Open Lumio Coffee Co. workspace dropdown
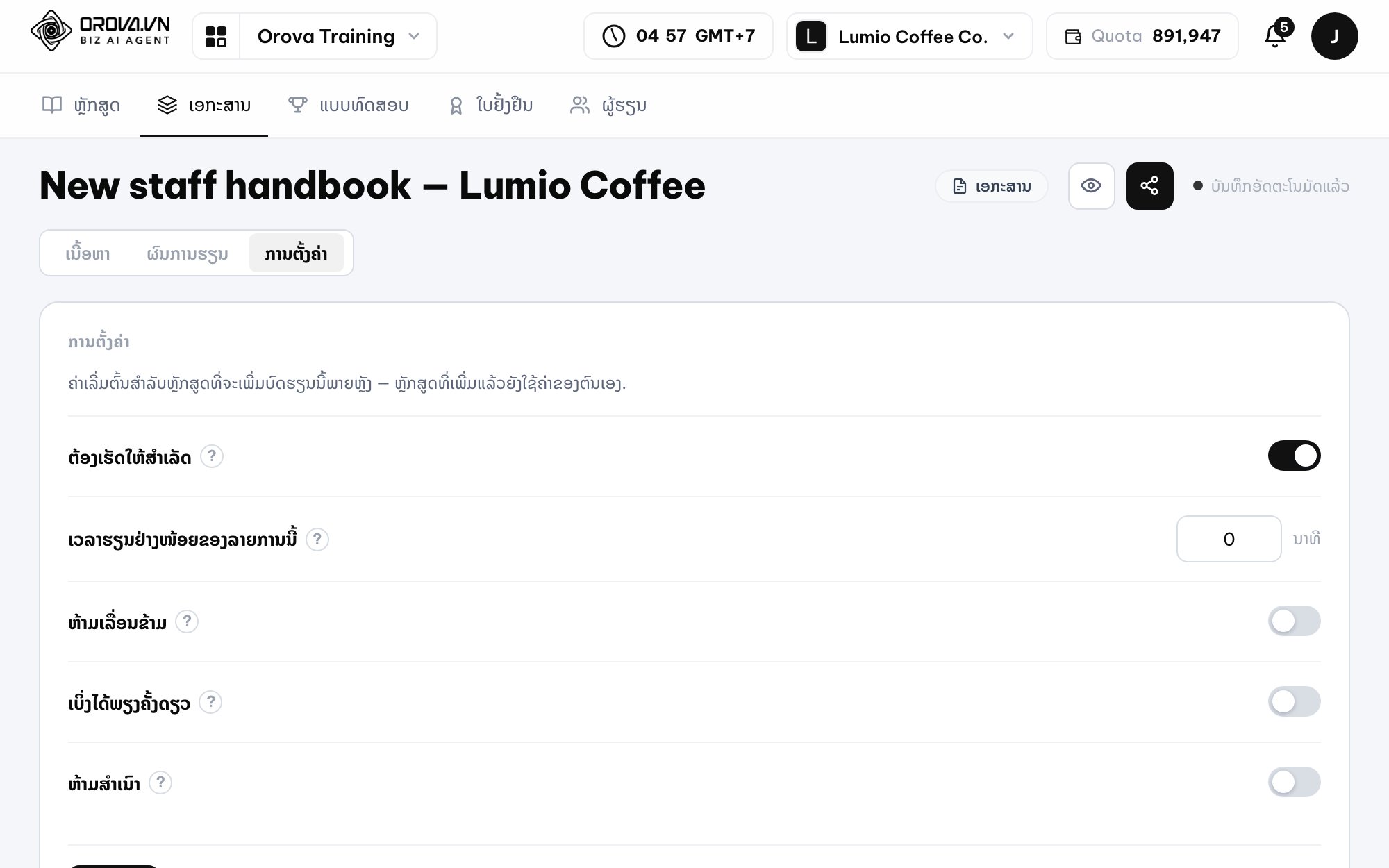This screenshot has width=1389, height=868. coord(909,36)
